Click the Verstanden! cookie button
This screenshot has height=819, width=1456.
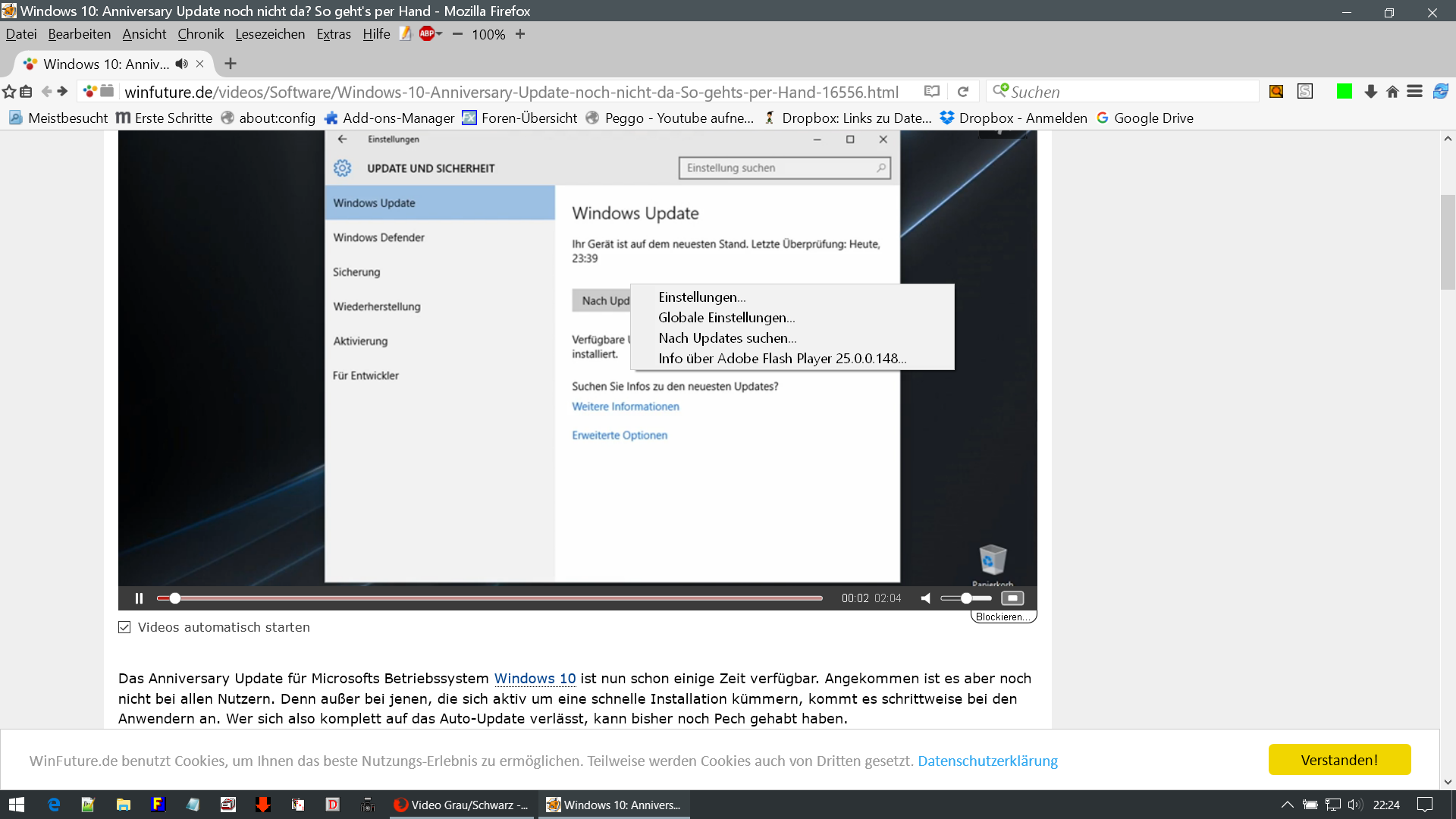click(1339, 760)
